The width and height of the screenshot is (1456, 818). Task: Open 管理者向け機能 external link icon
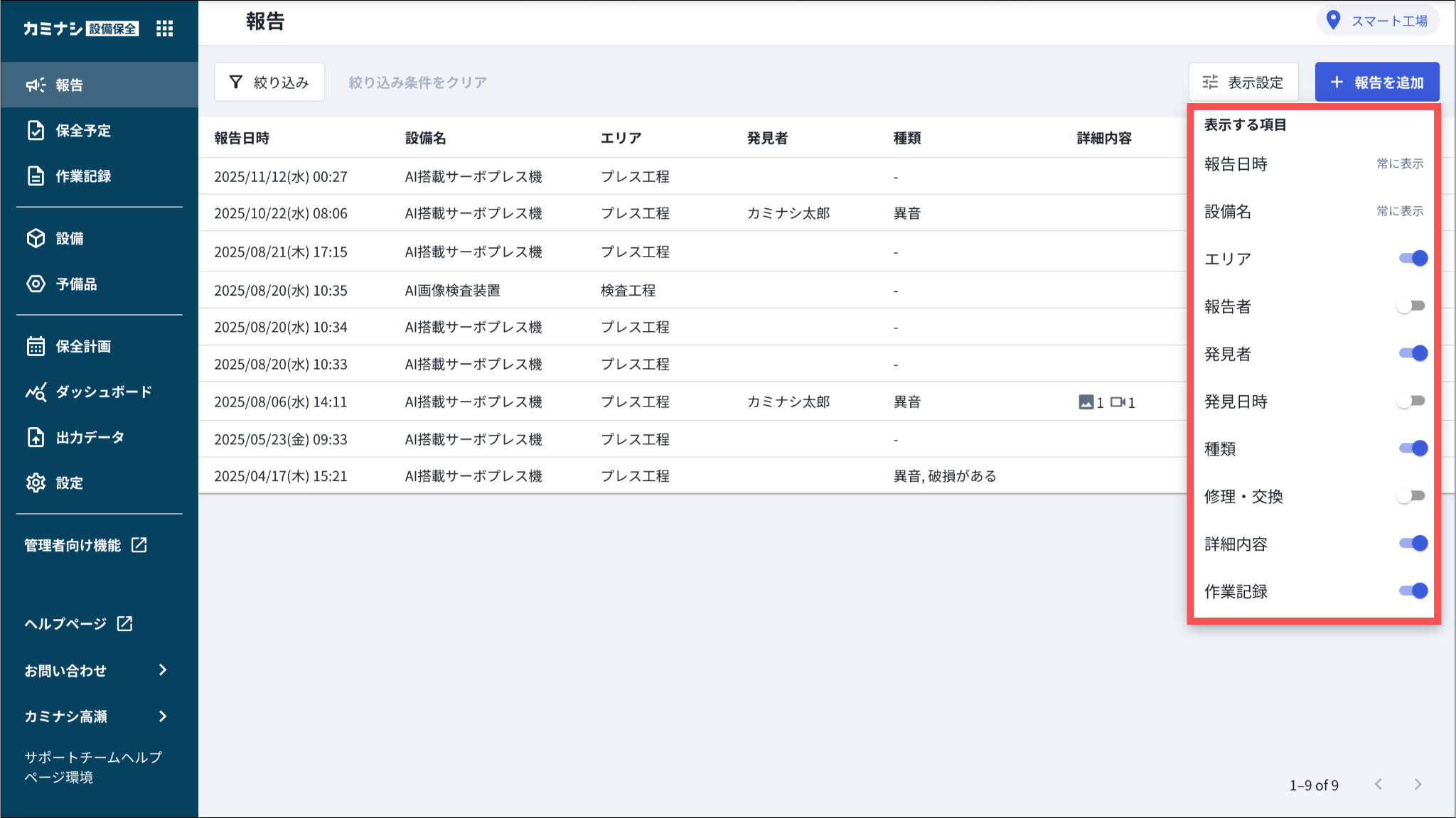139,545
